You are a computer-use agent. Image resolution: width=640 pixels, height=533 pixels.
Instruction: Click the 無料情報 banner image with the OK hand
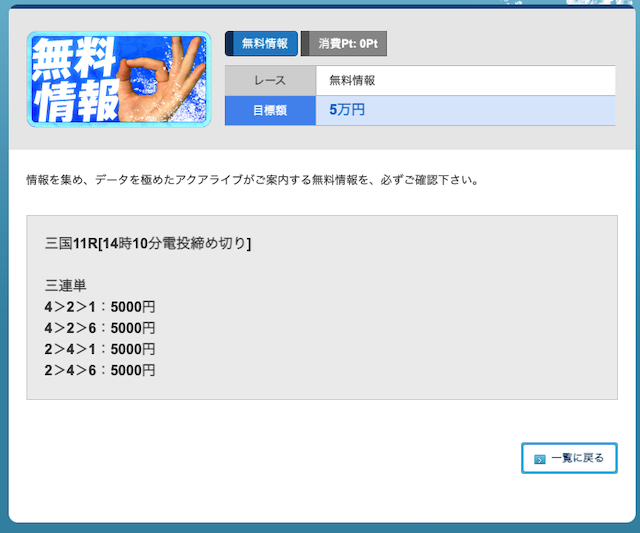point(119,79)
